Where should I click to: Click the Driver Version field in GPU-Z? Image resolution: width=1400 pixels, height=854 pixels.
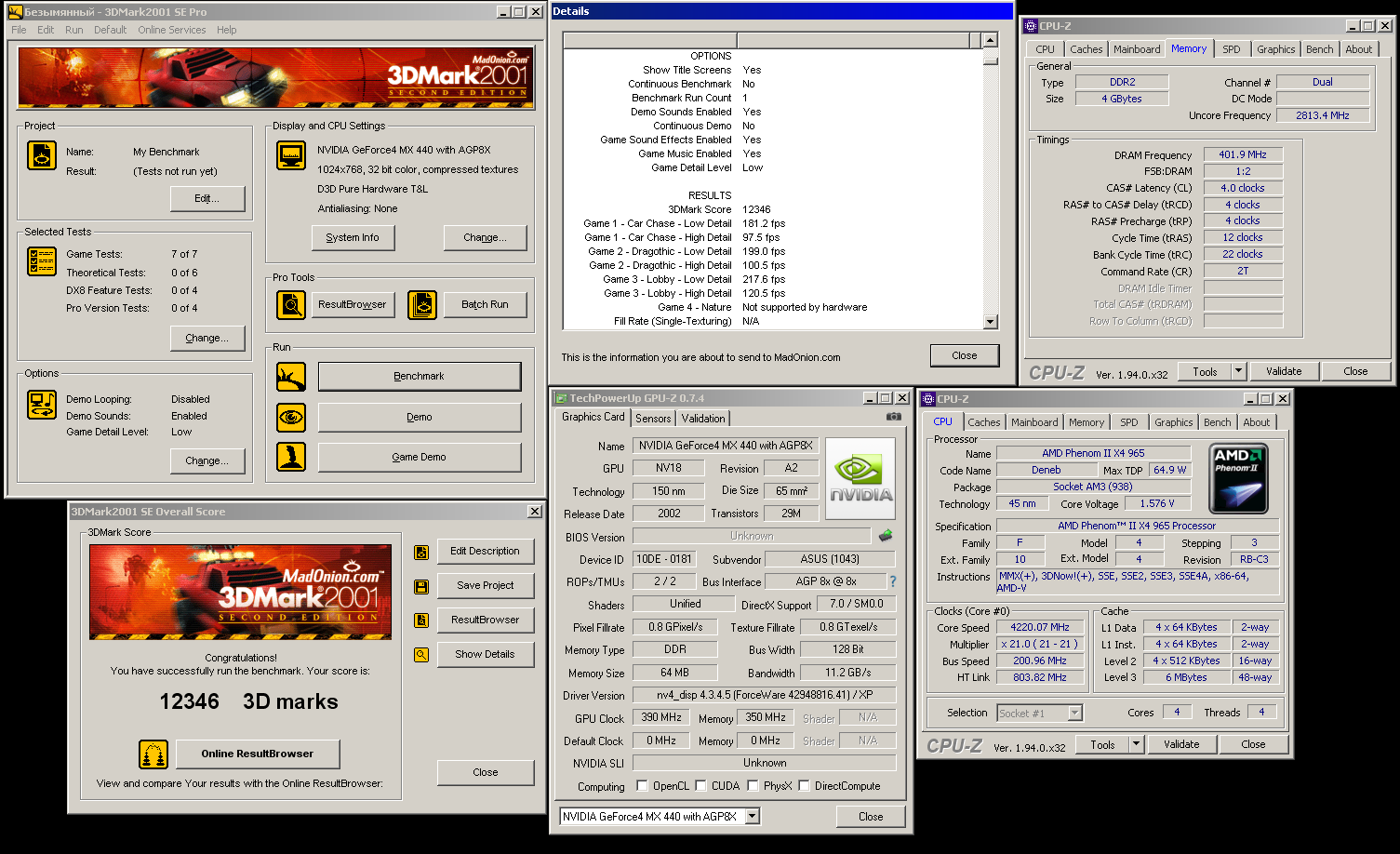tap(764, 695)
